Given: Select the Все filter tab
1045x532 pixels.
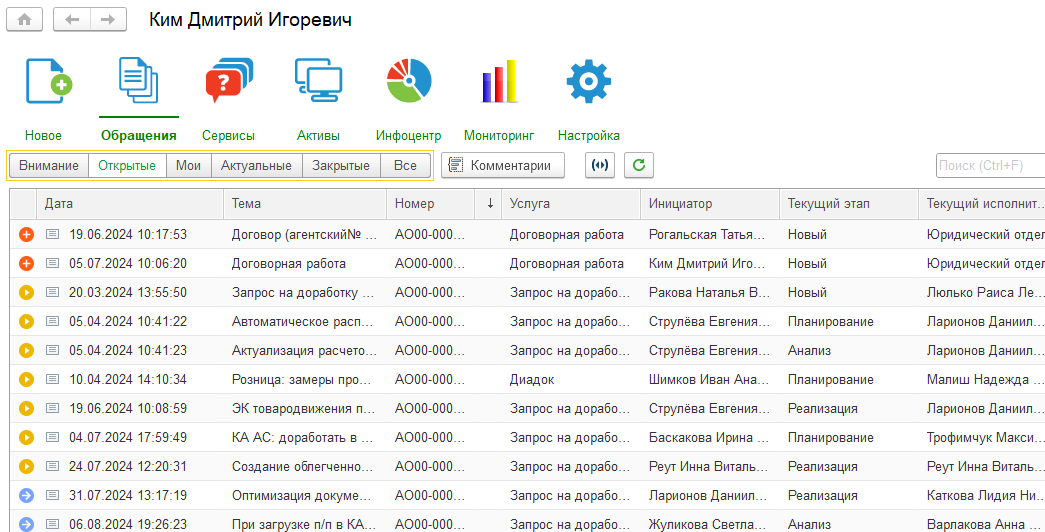Looking at the screenshot, I should click(x=405, y=166).
